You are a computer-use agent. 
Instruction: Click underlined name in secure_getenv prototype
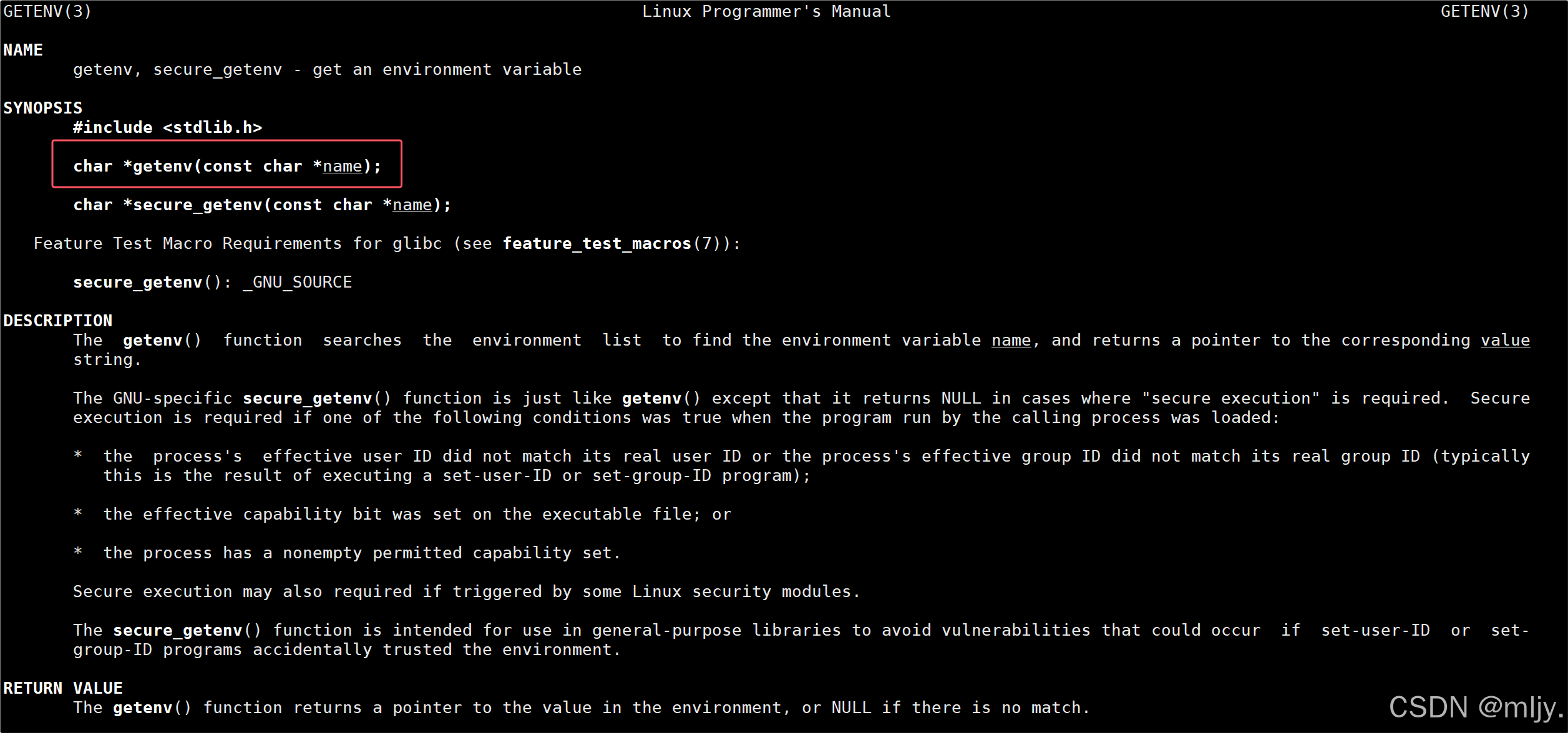pos(412,205)
